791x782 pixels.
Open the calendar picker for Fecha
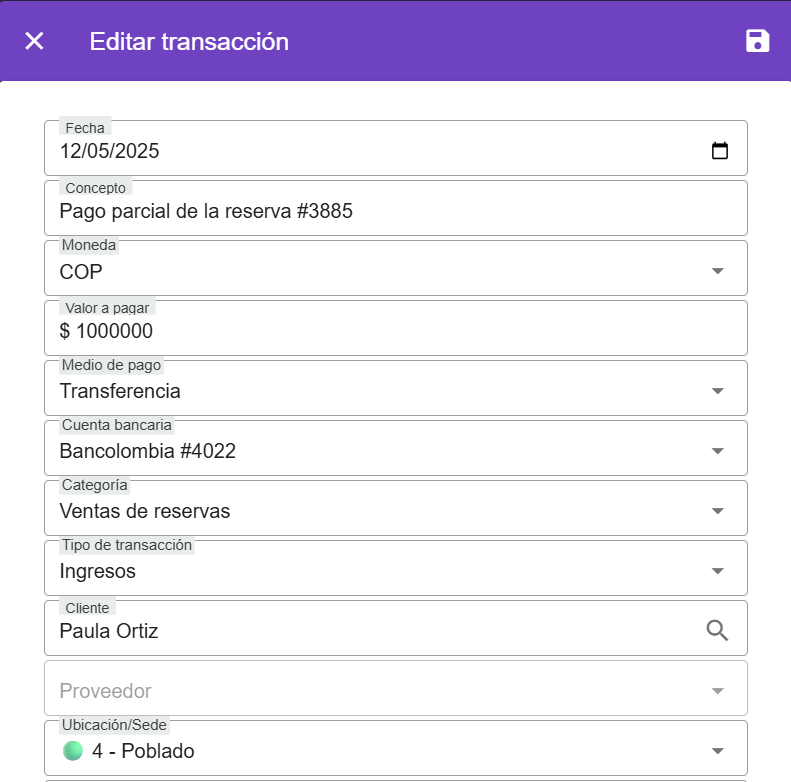(x=719, y=151)
